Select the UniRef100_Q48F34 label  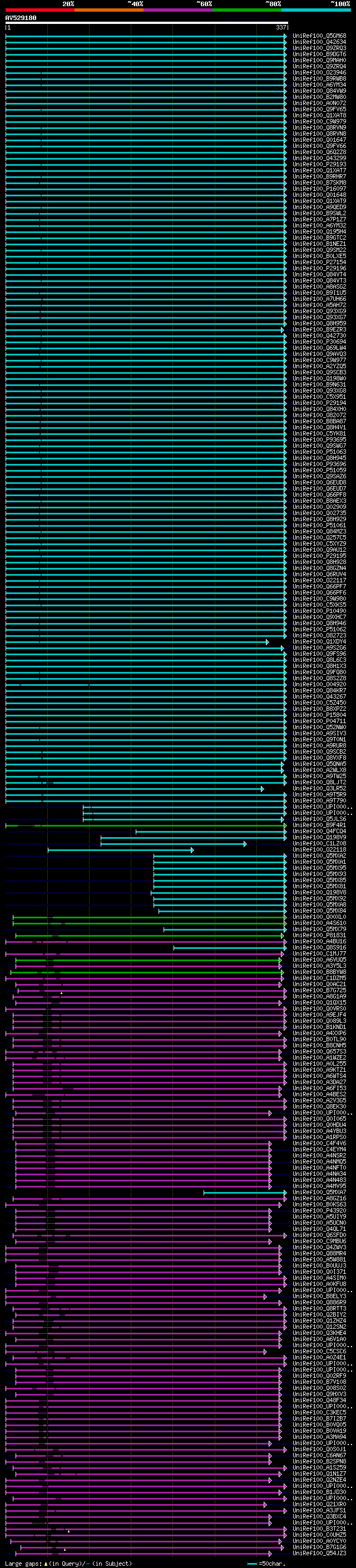click(319, 1400)
